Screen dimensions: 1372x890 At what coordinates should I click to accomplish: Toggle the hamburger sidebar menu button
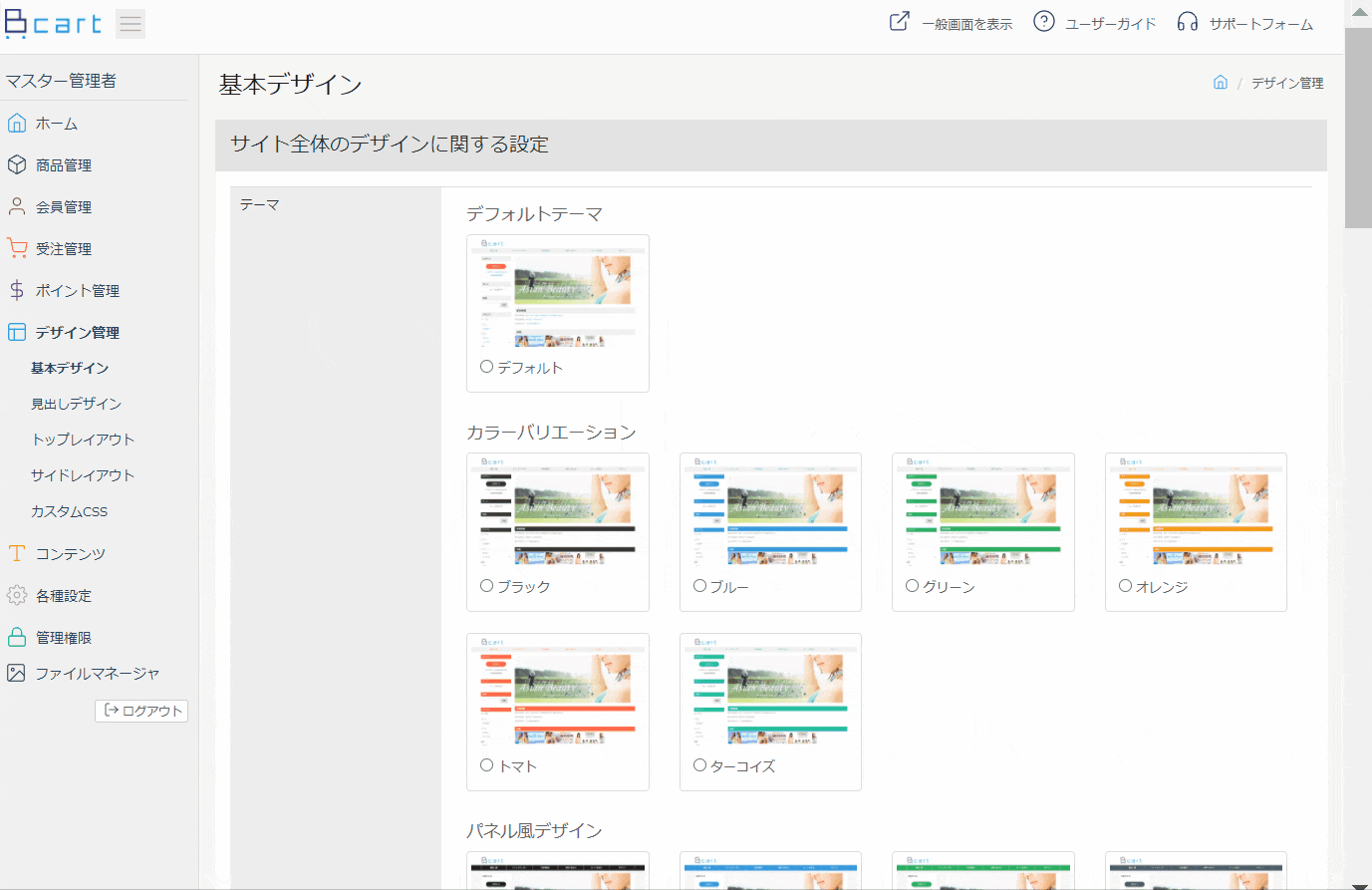point(131,23)
